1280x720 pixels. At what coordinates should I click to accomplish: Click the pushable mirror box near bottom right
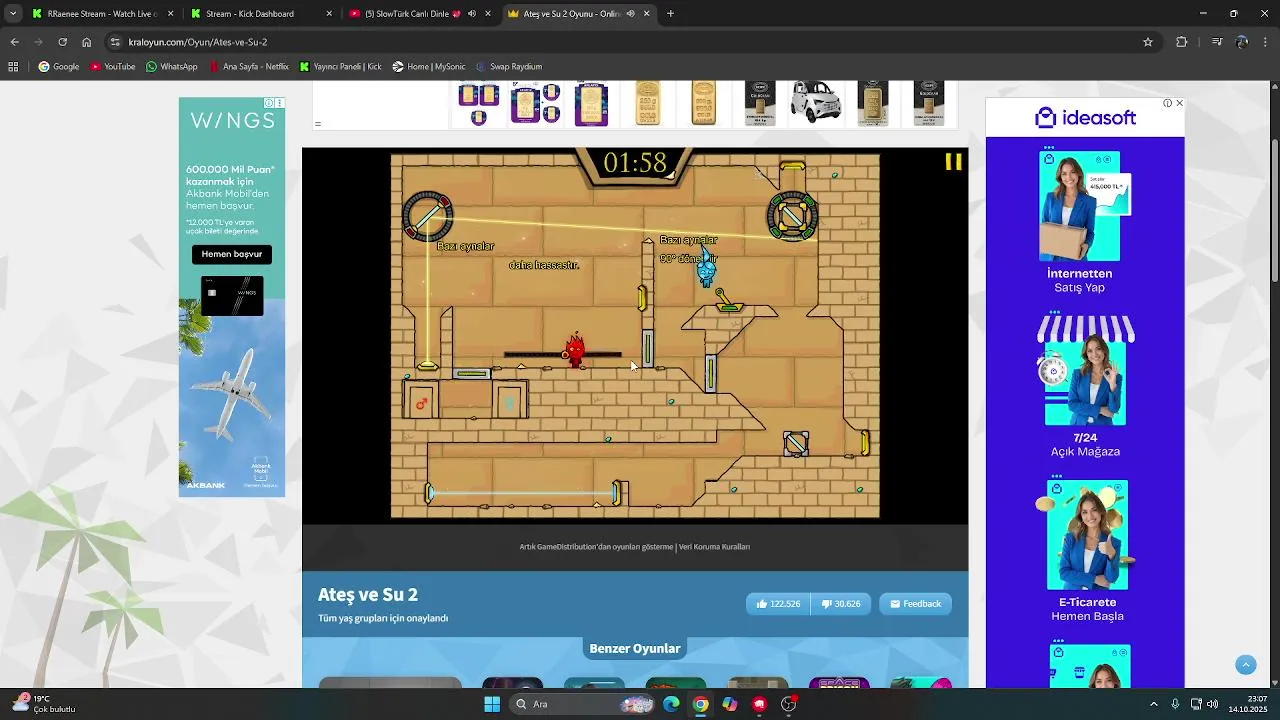point(796,443)
